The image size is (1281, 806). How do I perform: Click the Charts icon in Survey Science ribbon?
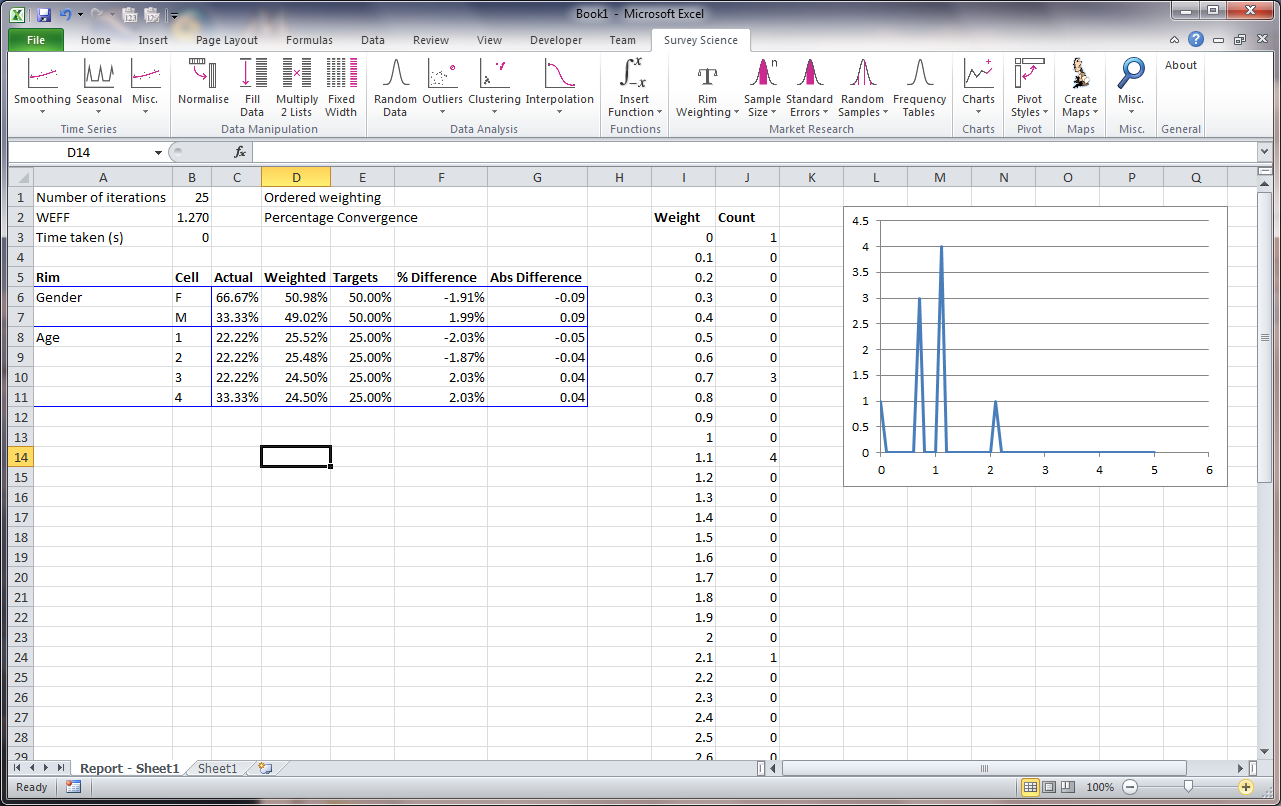[x=977, y=88]
